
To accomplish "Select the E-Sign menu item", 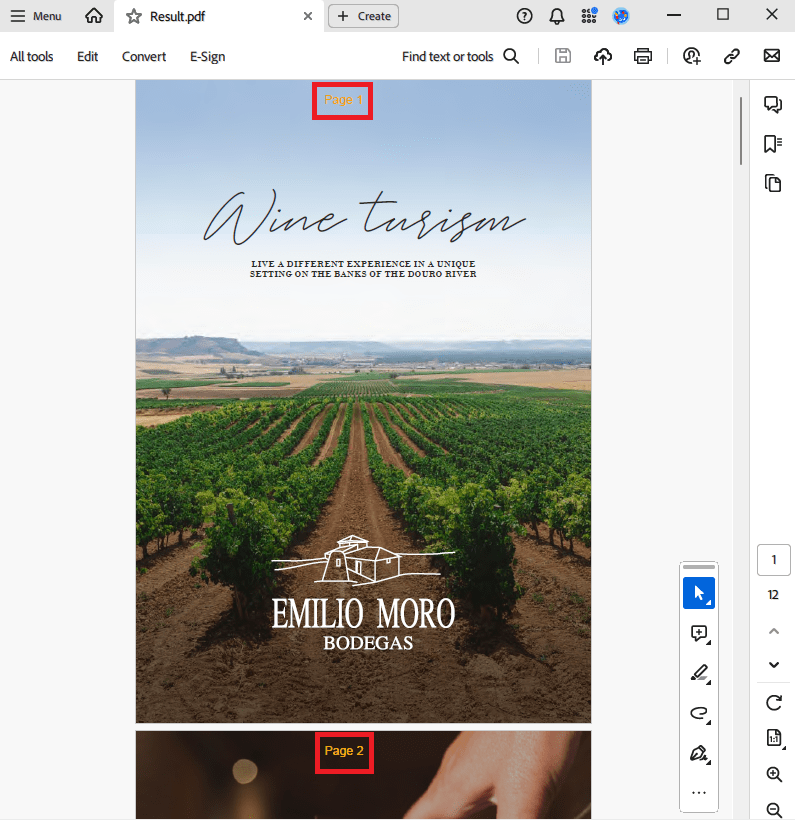I will pos(207,57).
